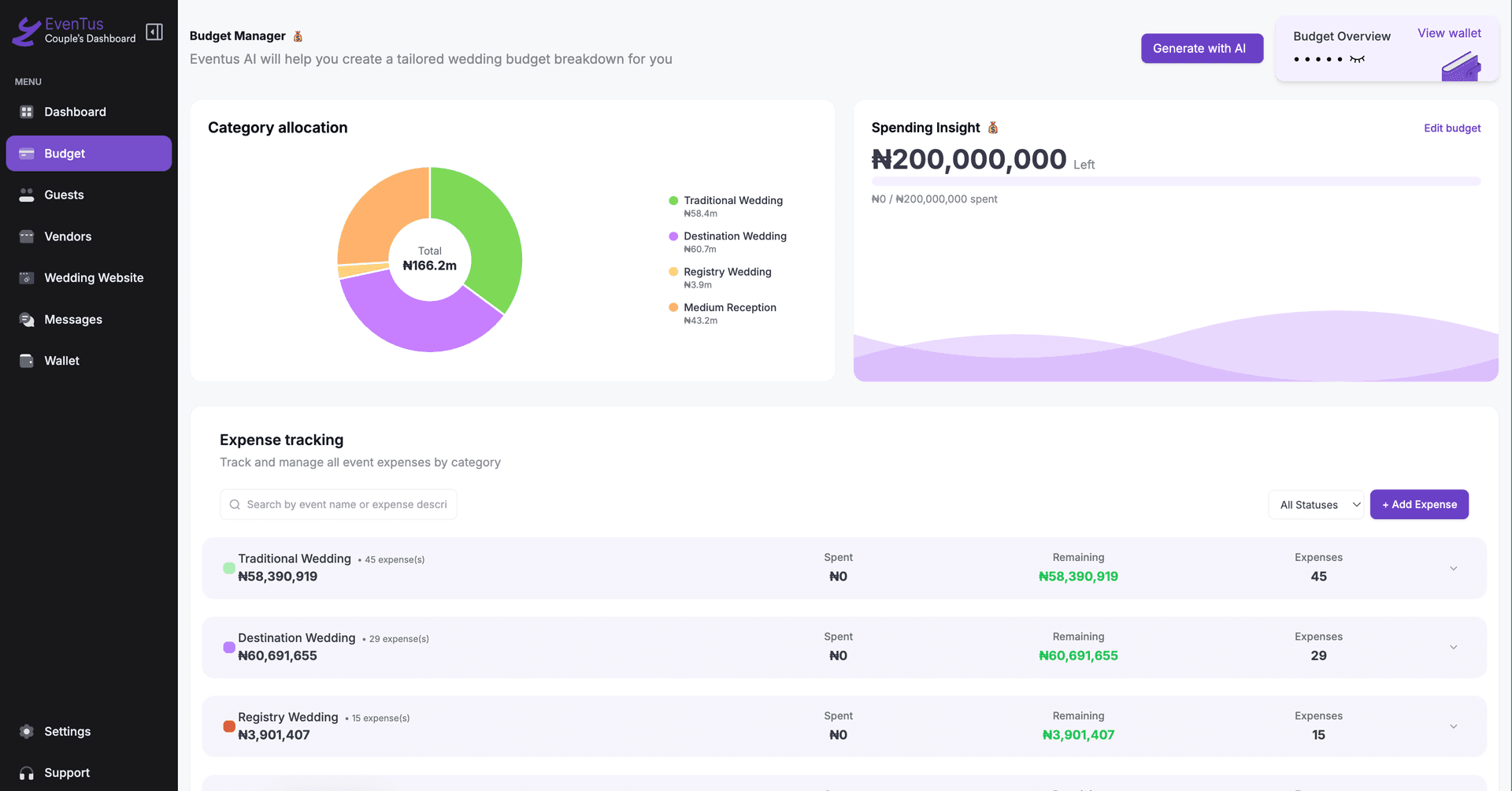Select the Guests icon in the sidebar
Viewport: 1512px width, 791px height.
pyautogui.click(x=28, y=195)
